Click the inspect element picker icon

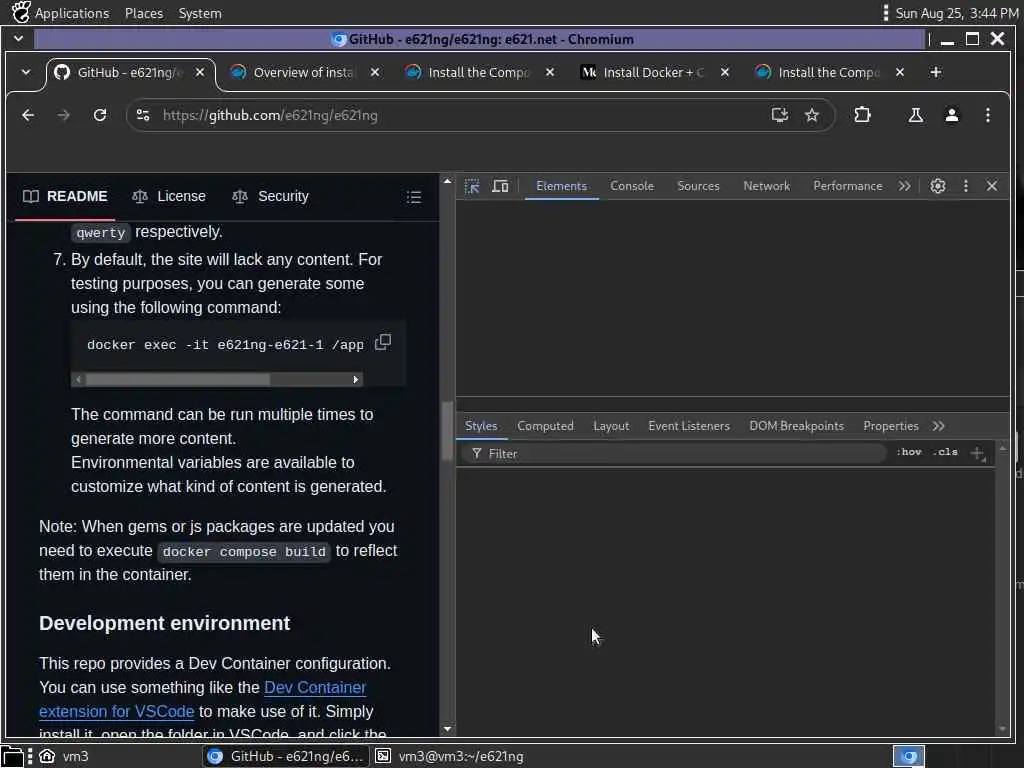[x=472, y=186]
